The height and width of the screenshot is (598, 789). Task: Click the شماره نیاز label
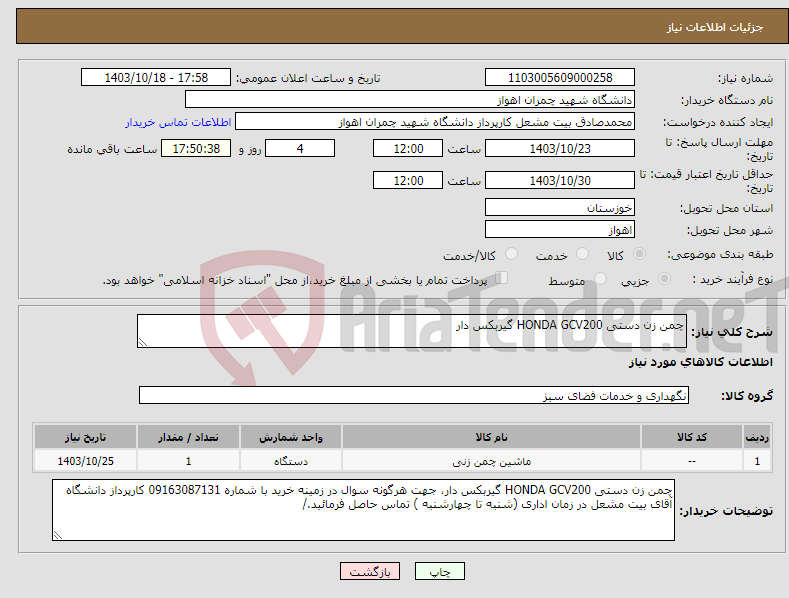pyautogui.click(x=745, y=79)
